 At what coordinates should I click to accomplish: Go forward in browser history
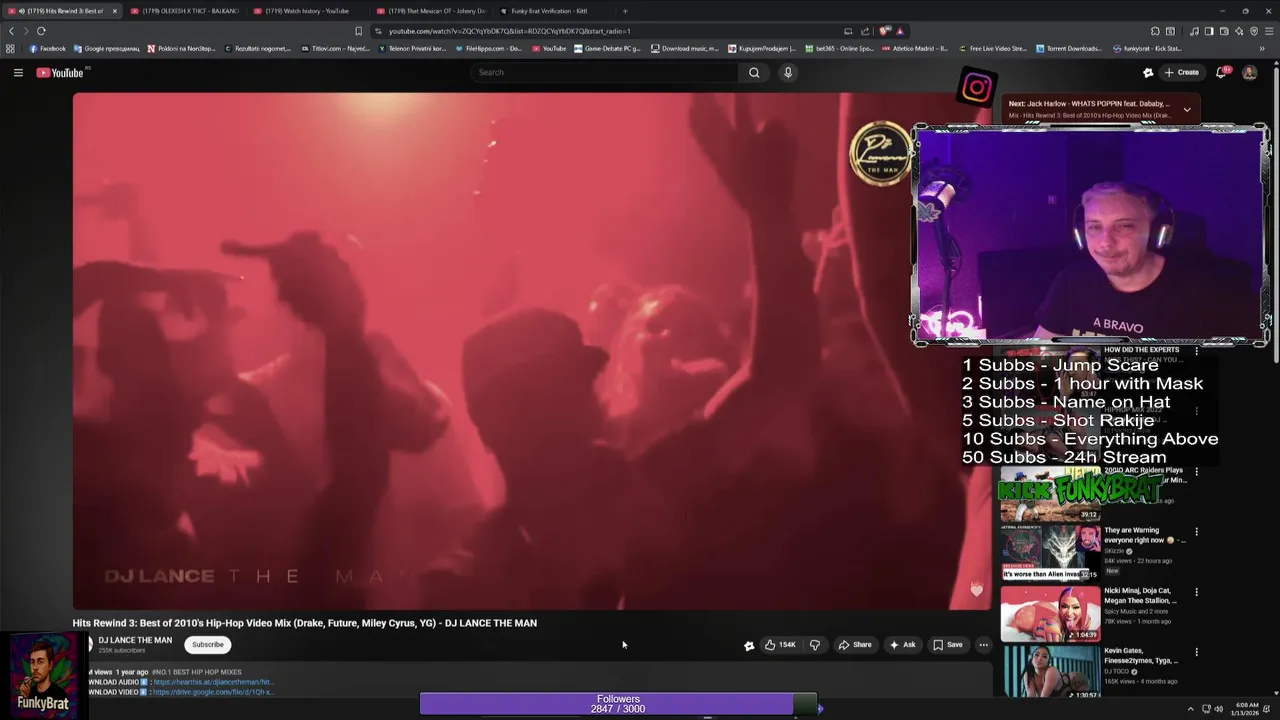click(x=26, y=31)
